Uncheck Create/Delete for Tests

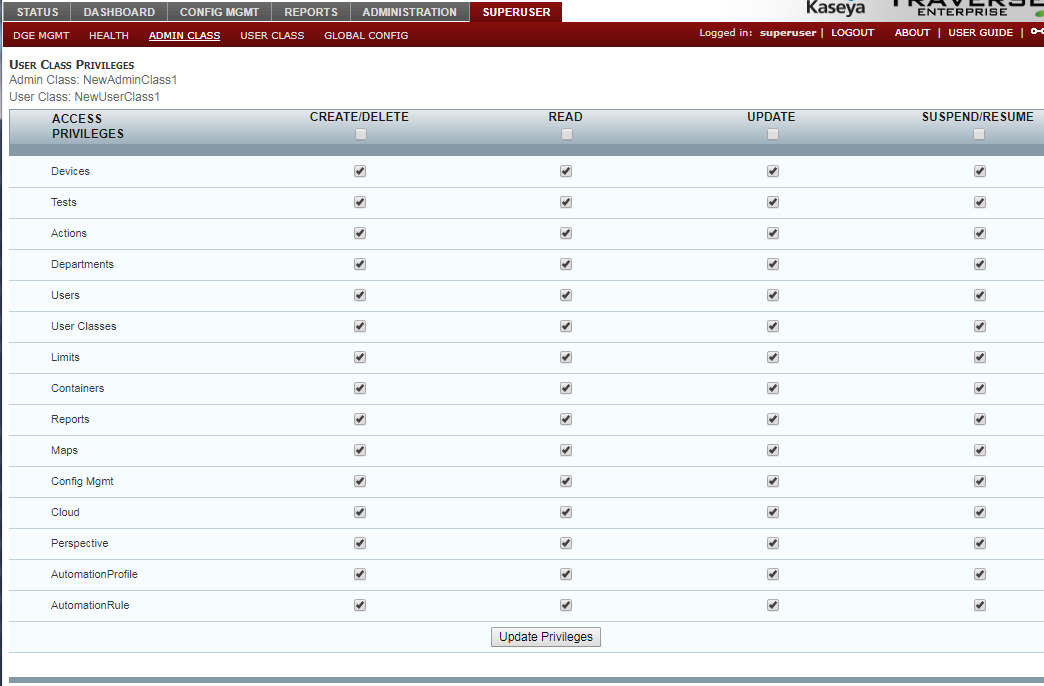pyautogui.click(x=360, y=202)
